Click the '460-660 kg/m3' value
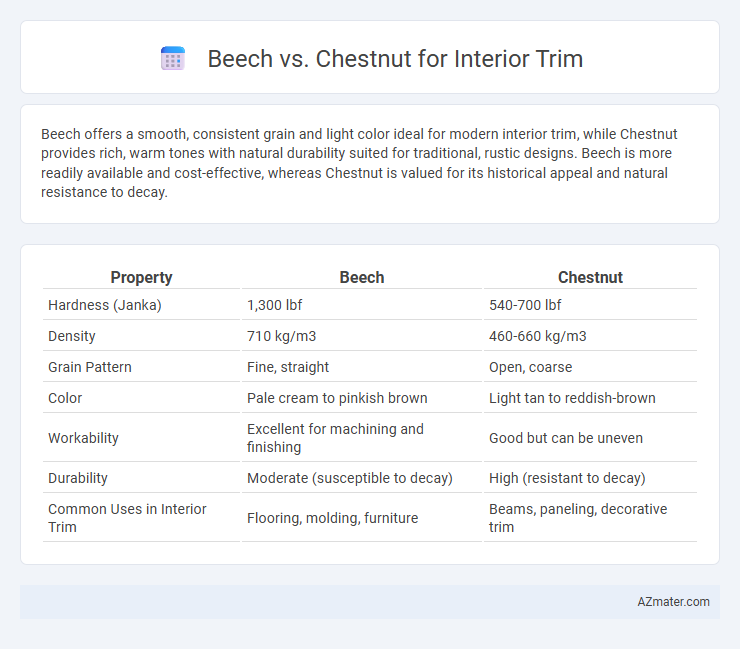 tap(538, 336)
